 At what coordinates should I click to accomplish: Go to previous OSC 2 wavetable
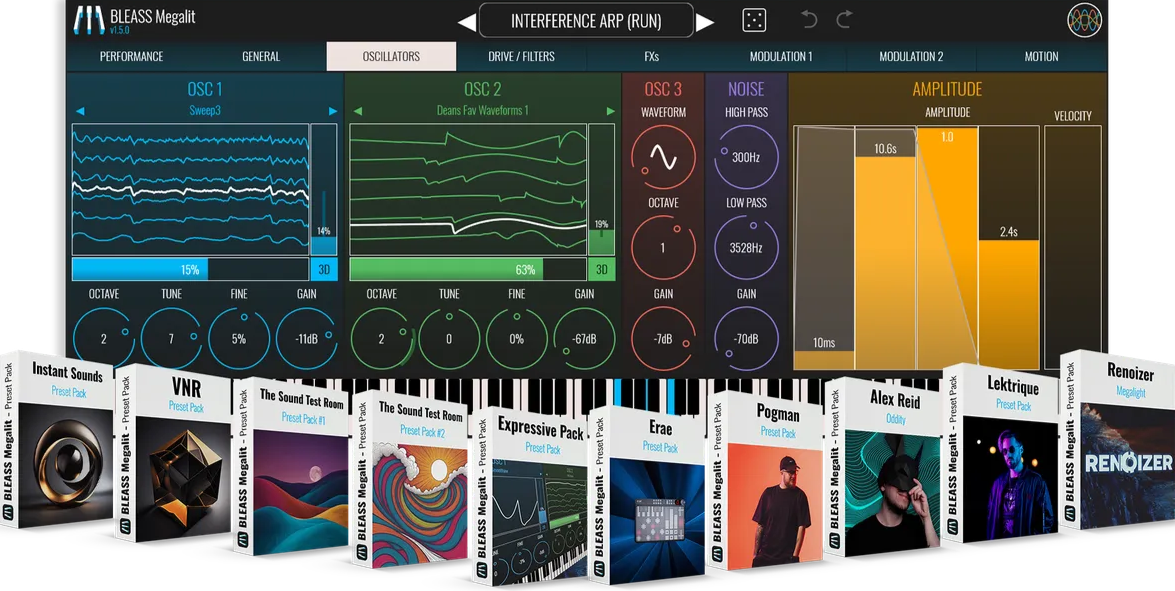(358, 111)
